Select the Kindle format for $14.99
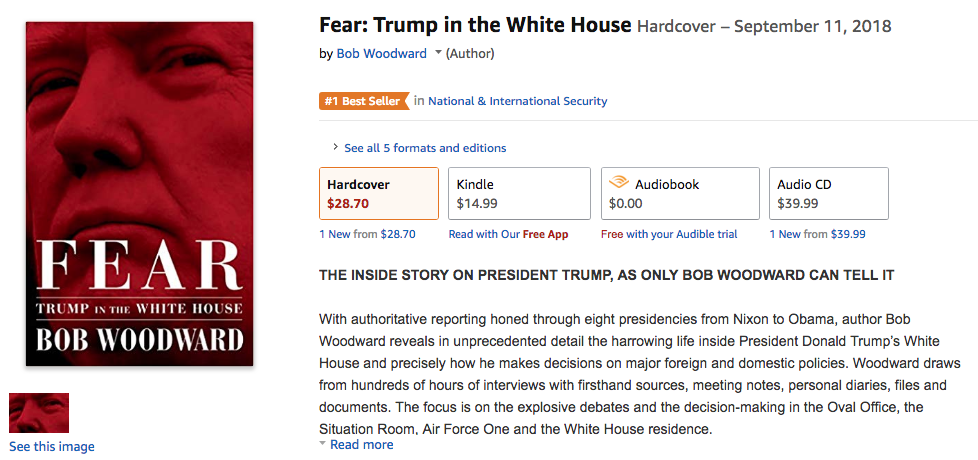The height and width of the screenshot is (460, 978). 518,194
